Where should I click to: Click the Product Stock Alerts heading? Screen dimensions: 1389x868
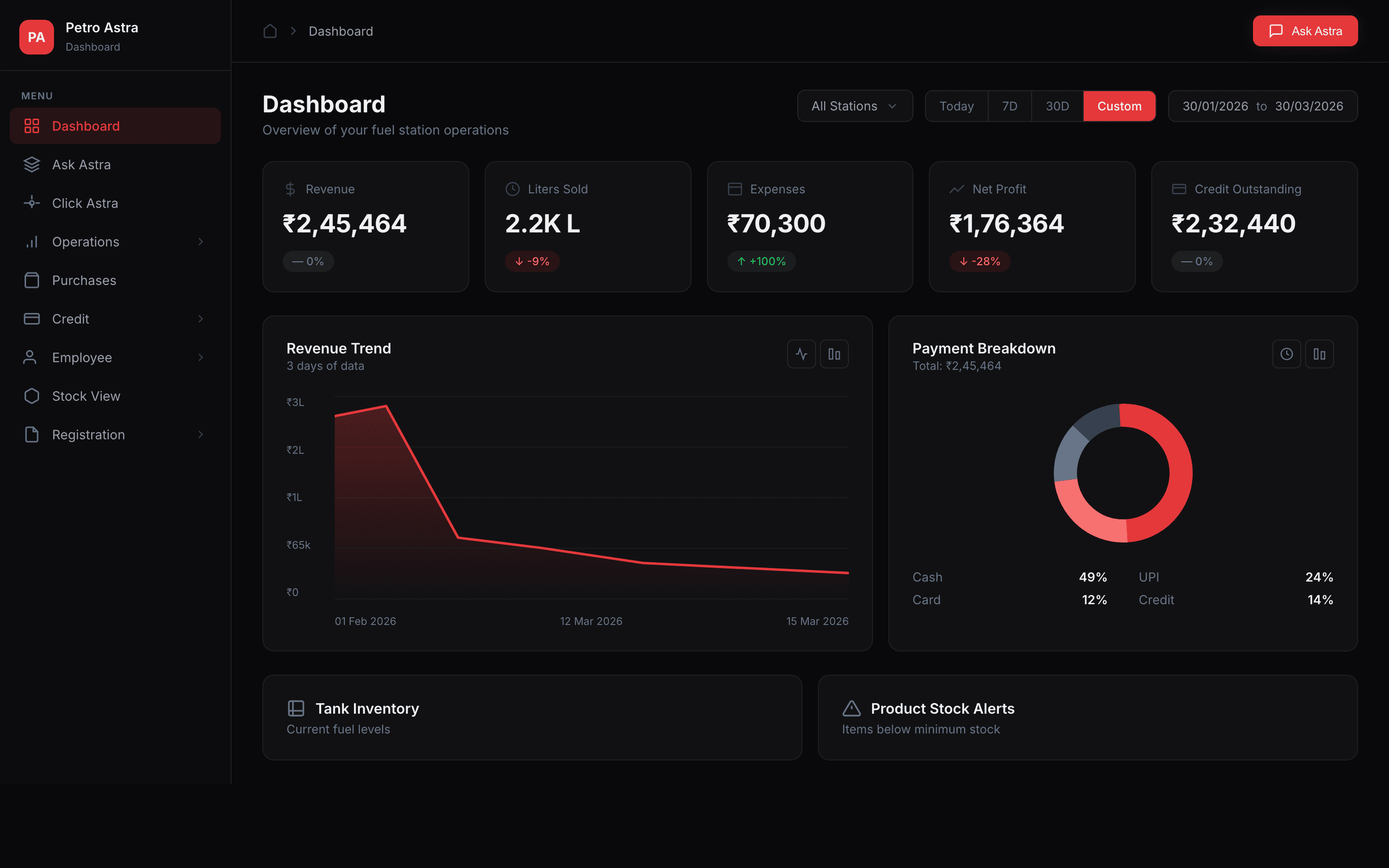(x=942, y=708)
